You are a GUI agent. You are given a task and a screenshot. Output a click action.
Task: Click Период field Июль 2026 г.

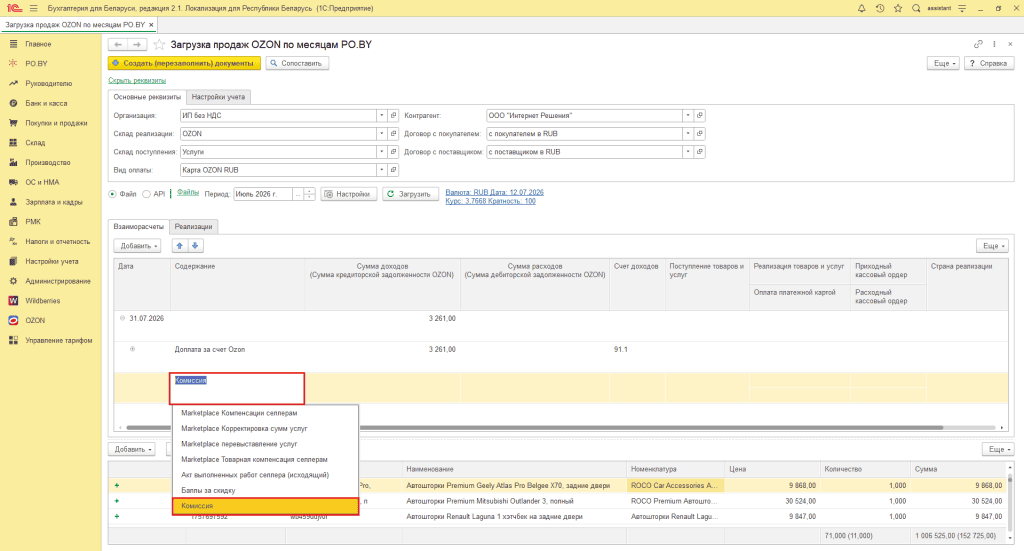[263, 194]
